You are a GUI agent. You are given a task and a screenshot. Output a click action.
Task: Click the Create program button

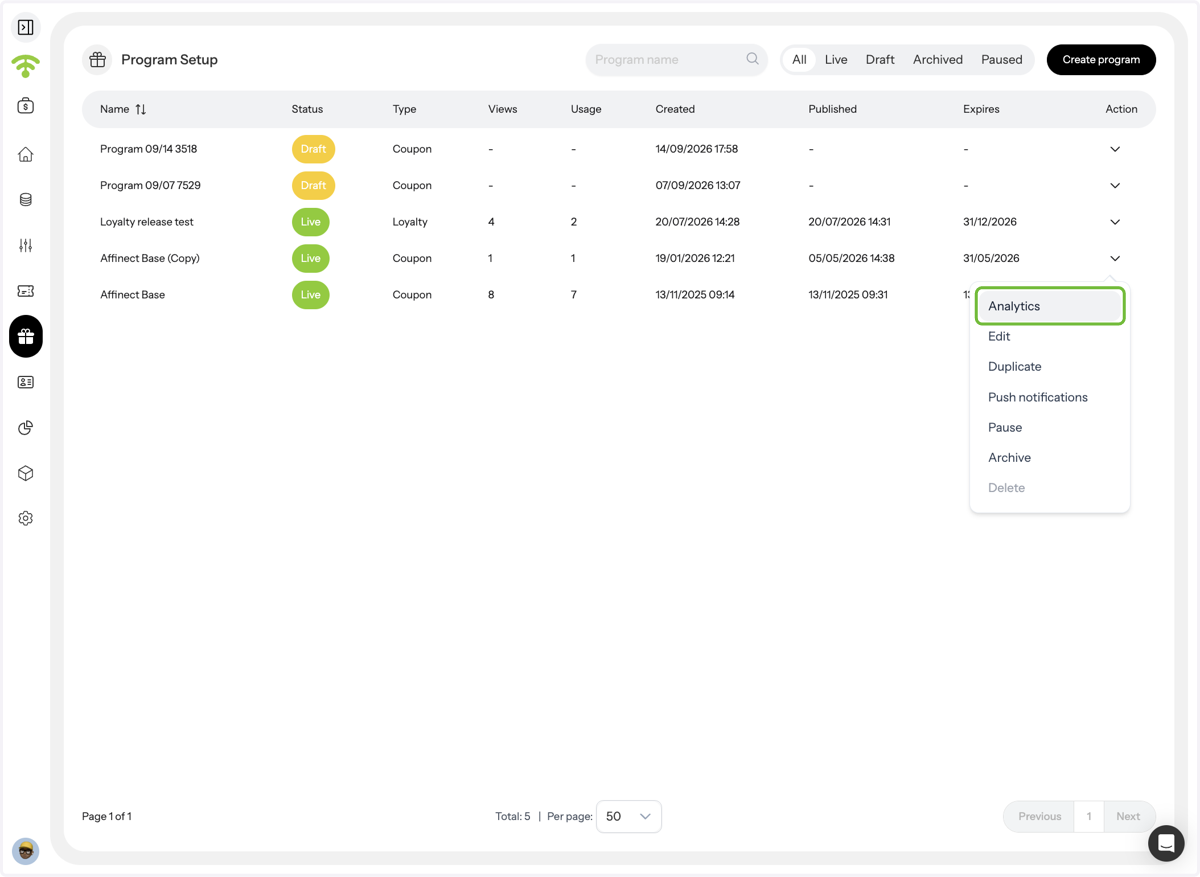click(1101, 60)
